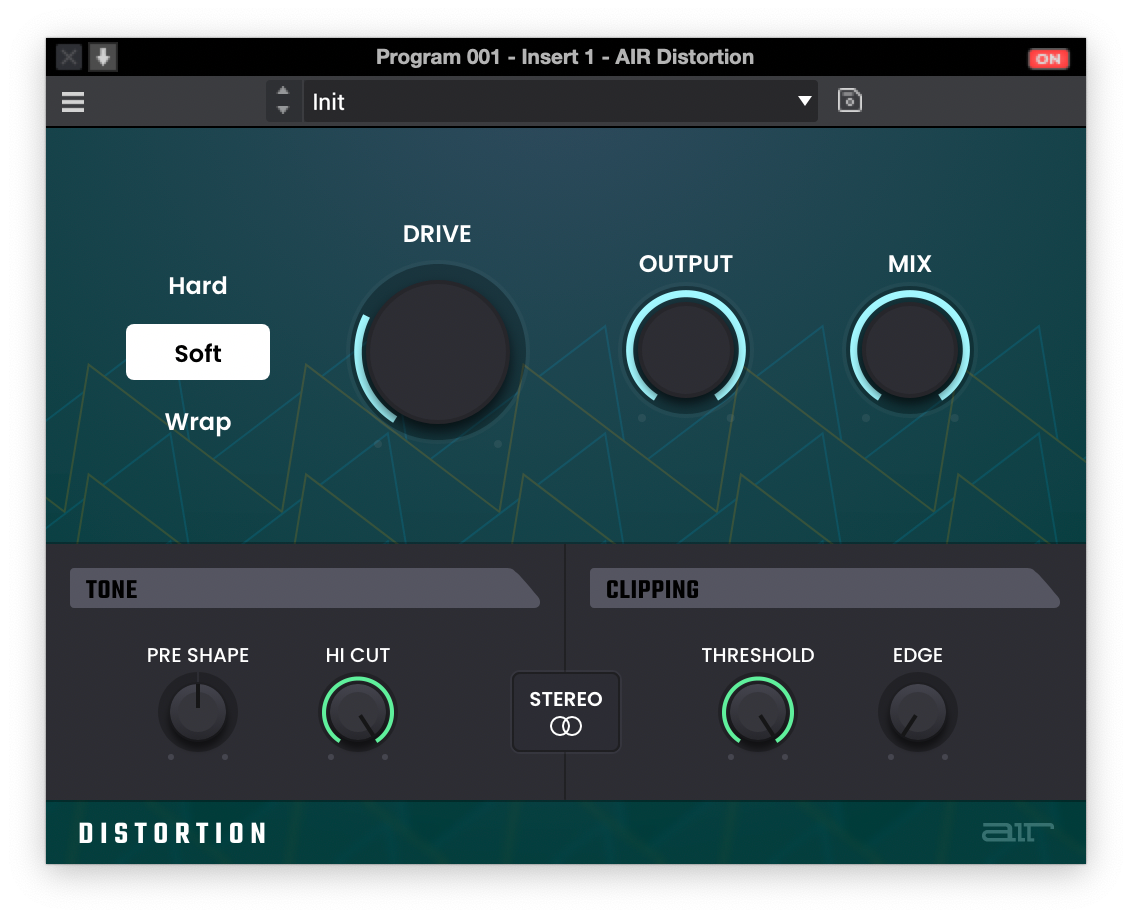Click the save preset disk icon
The image size is (1132, 918).
[850, 100]
